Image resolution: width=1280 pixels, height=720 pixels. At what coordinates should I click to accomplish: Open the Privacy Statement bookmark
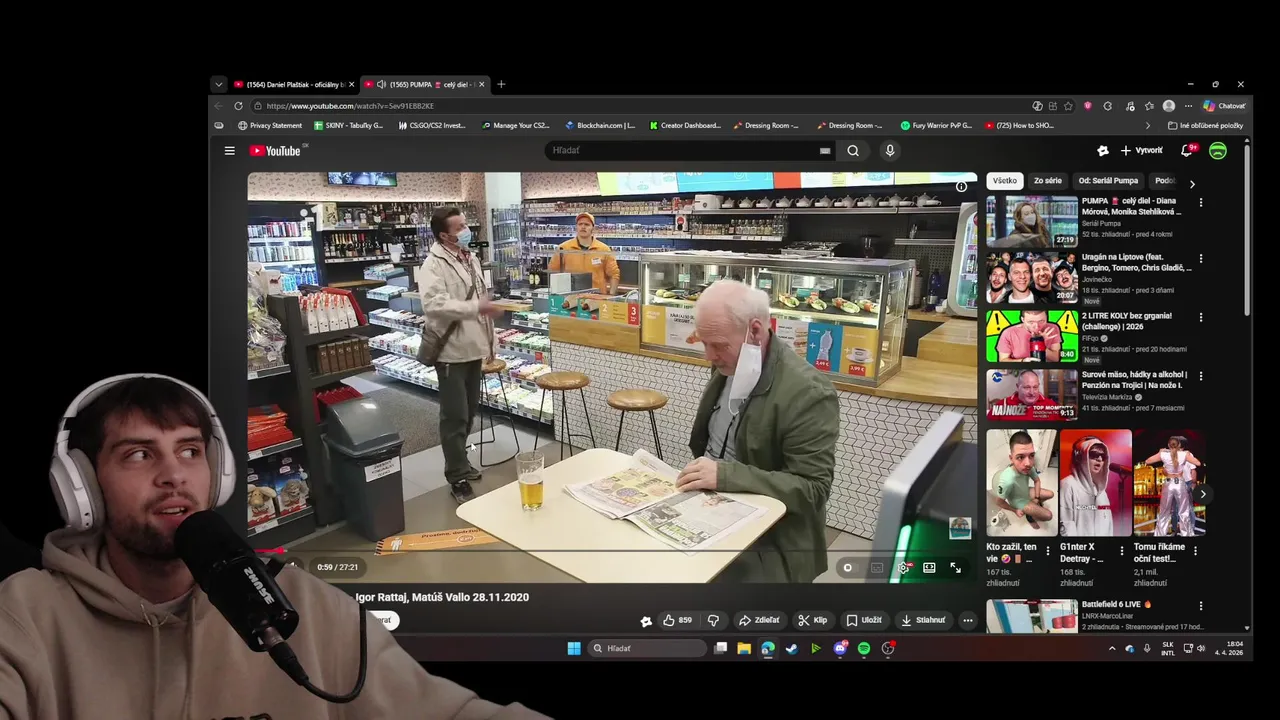pyautogui.click(x=270, y=126)
